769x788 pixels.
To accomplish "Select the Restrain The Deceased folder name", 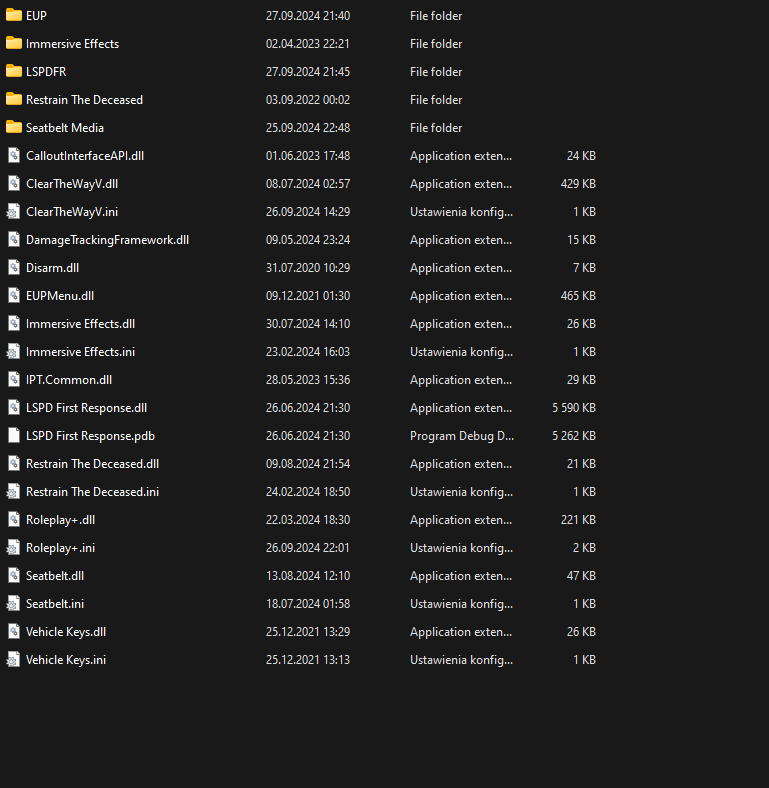I will pyautogui.click(x=84, y=100).
